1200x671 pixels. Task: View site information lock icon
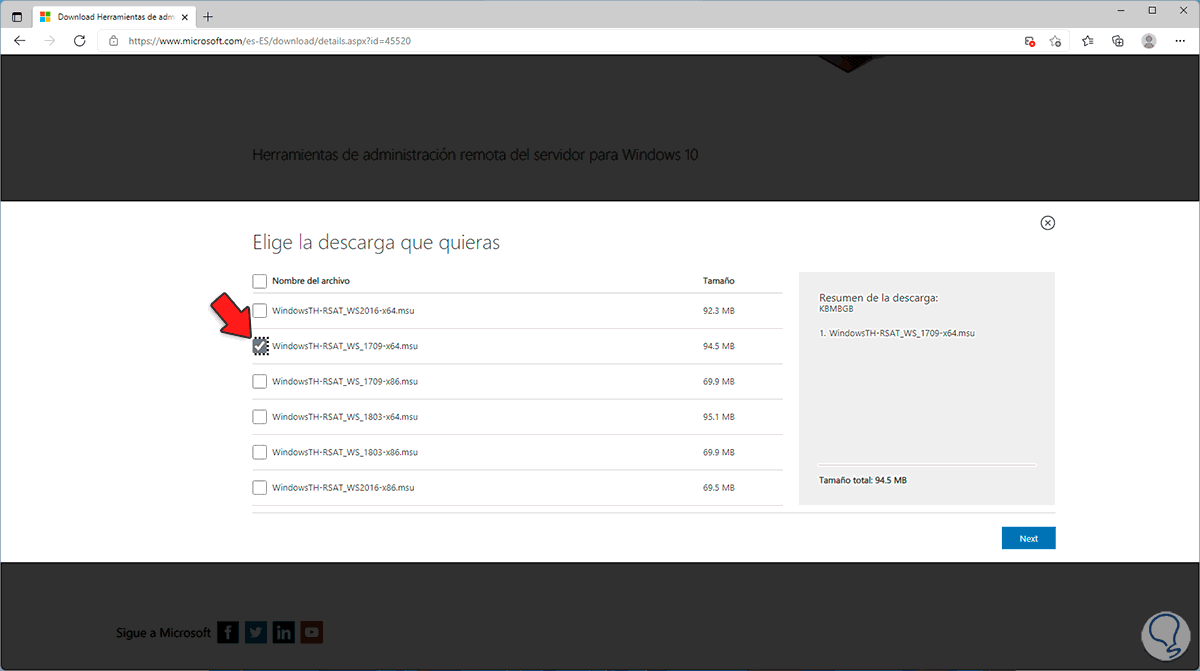[x=113, y=41]
